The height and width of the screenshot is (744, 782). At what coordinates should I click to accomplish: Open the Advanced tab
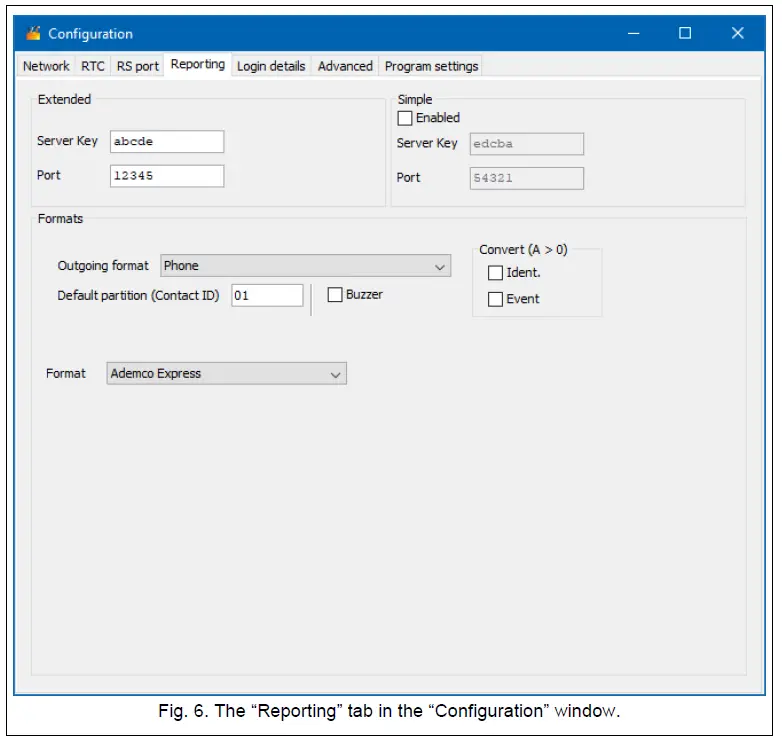coord(345,66)
